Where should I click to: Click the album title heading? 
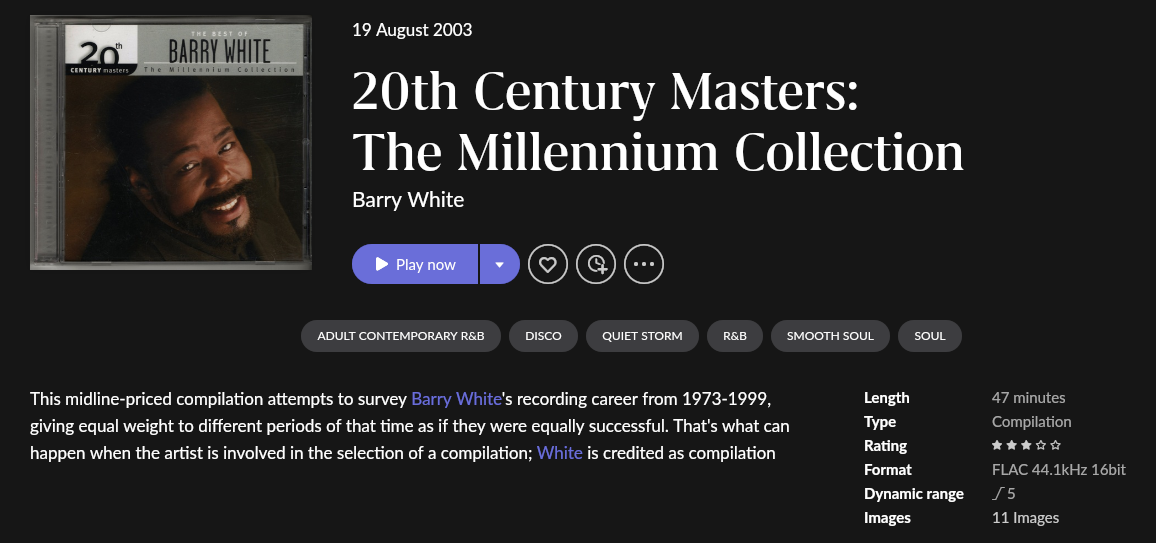(x=657, y=122)
